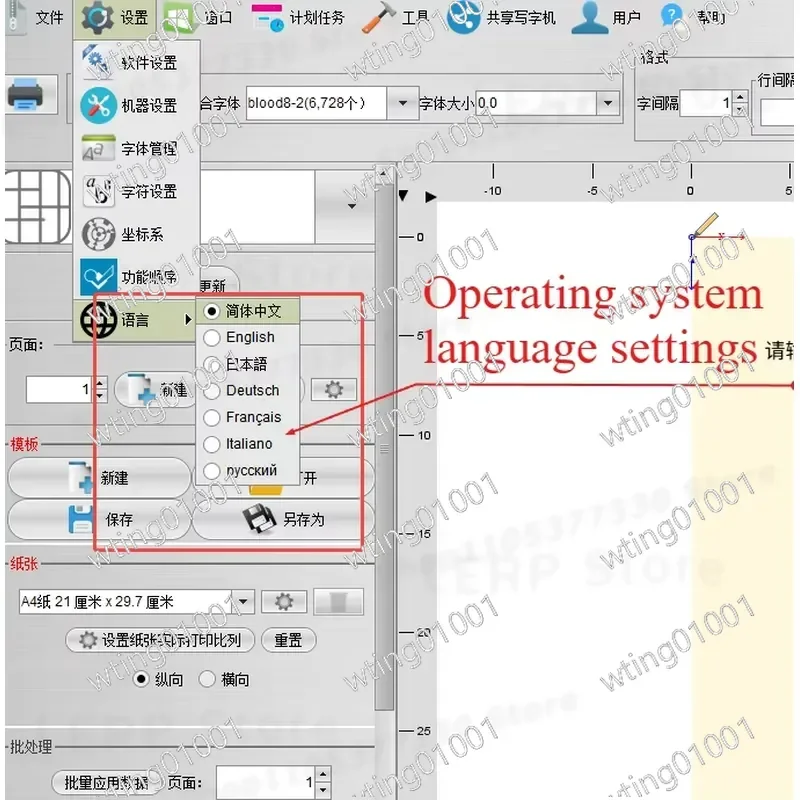Open the 文件 menu
Viewport: 800px width, 800px height.
[x=36, y=18]
